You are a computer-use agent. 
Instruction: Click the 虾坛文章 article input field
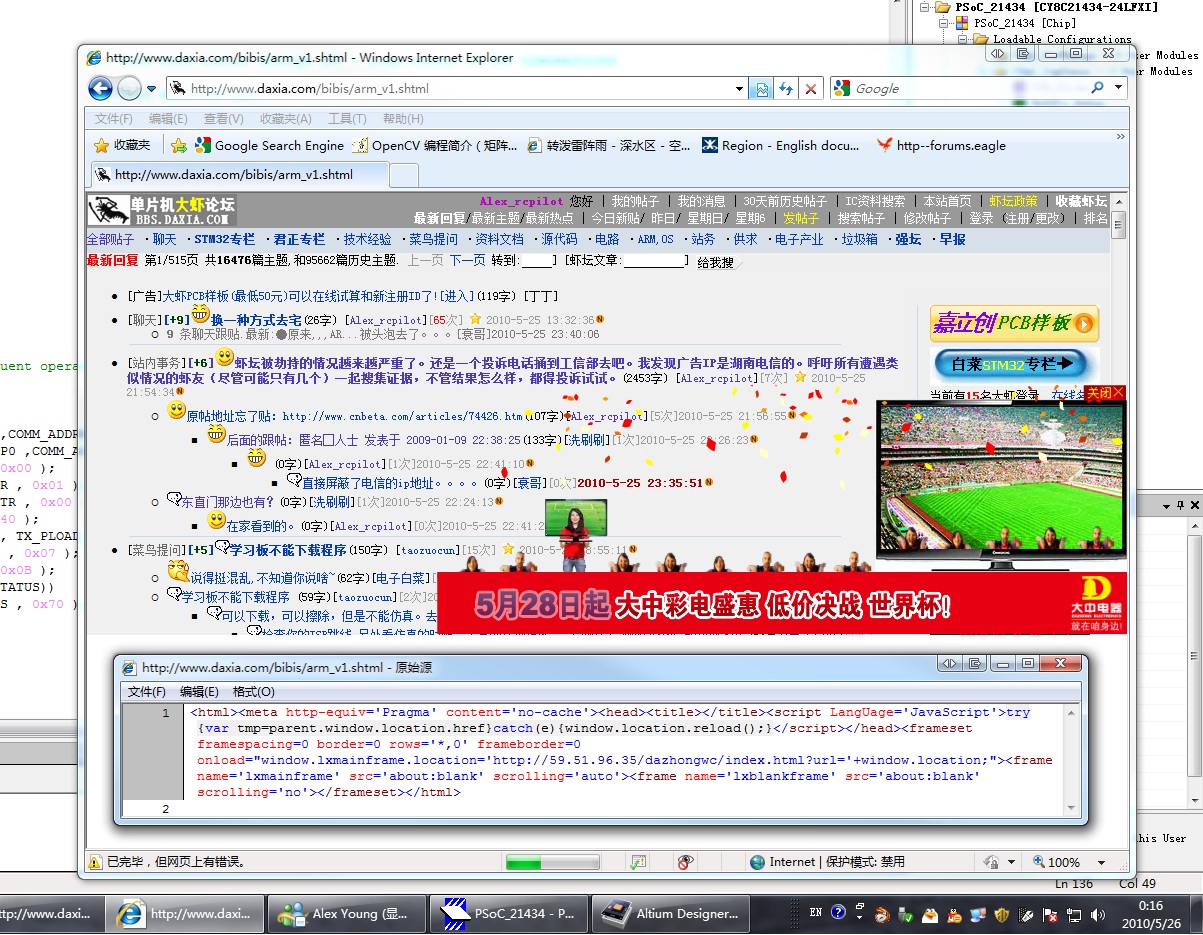[x=653, y=261]
